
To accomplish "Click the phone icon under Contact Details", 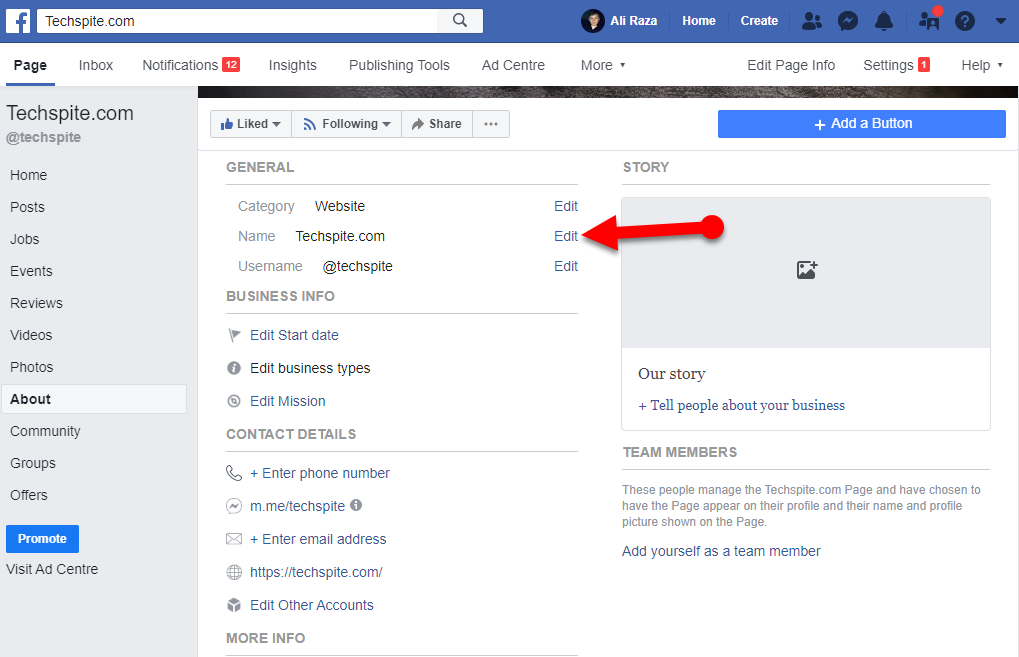I will (234, 472).
